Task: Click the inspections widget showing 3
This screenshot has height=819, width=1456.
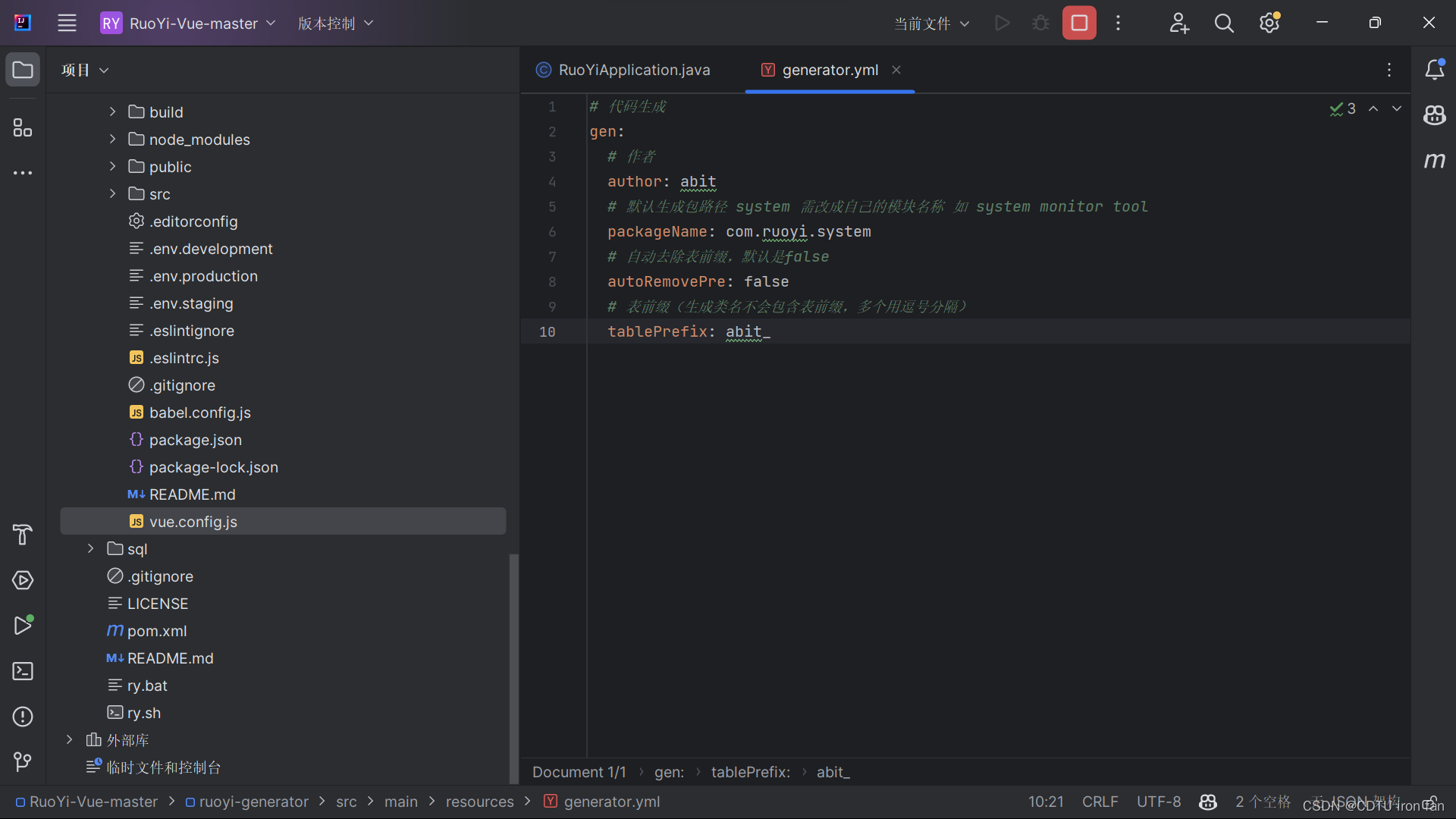Action: [1342, 108]
